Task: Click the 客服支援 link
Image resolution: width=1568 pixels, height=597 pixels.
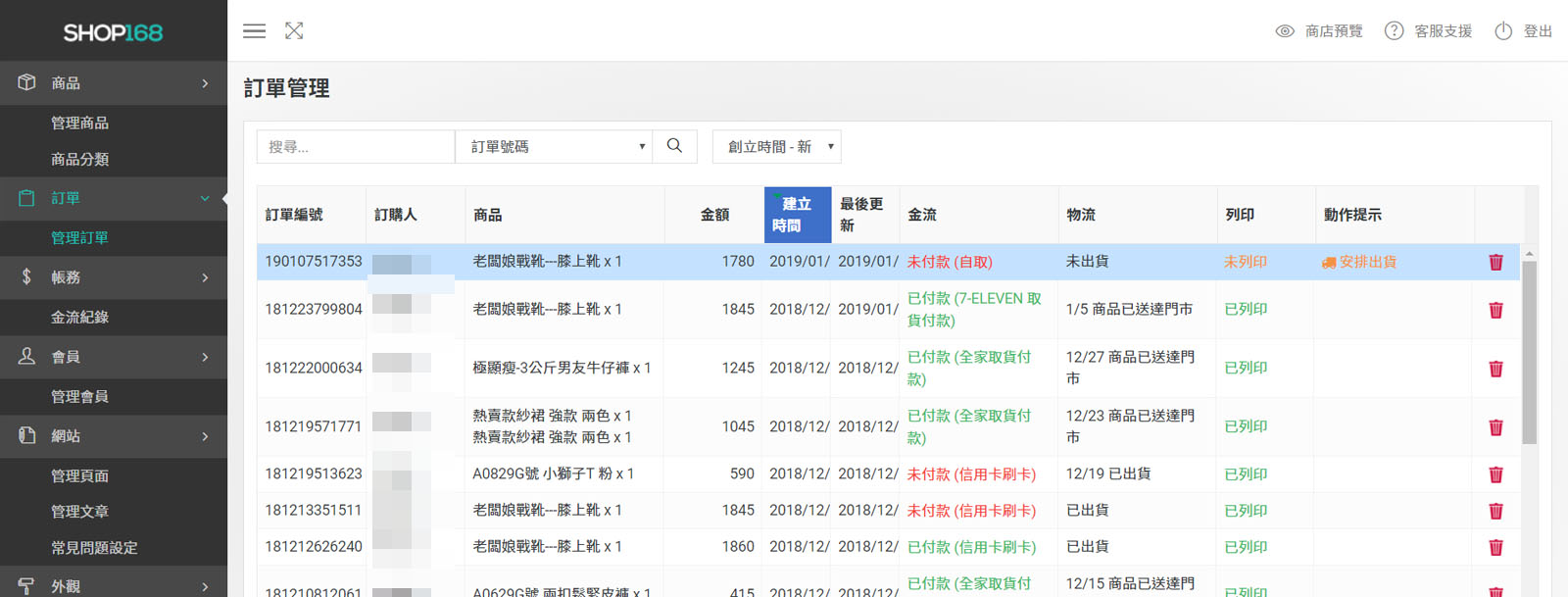Action: click(x=1443, y=31)
